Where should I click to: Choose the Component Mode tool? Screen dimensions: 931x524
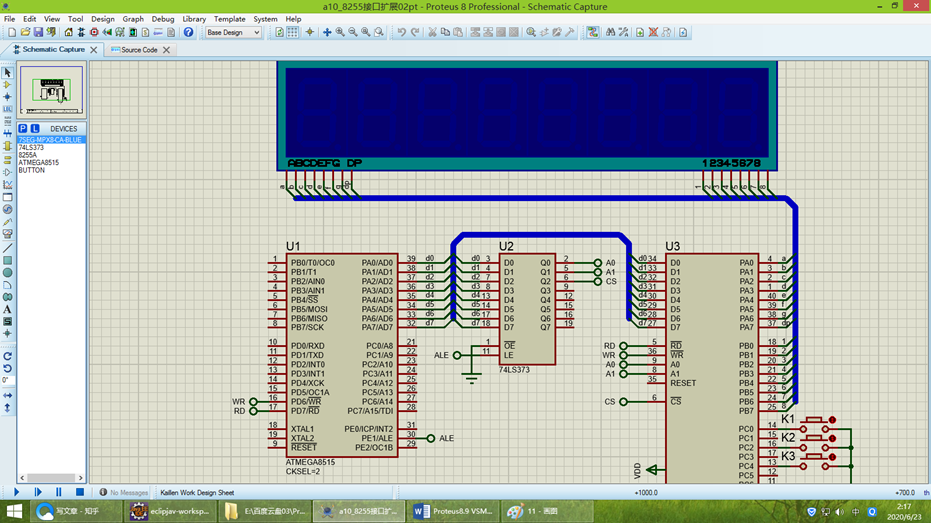click(x=7, y=85)
